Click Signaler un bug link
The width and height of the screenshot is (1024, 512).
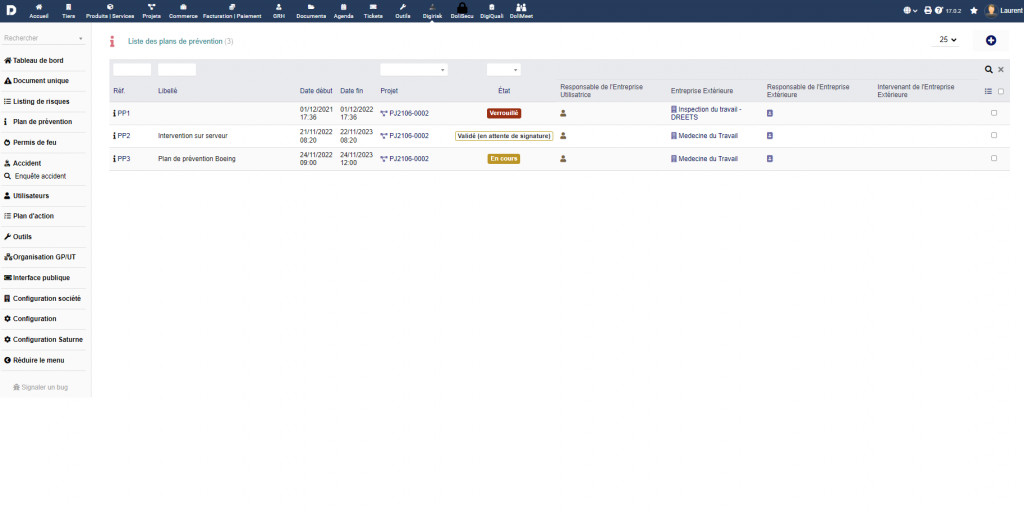coord(40,387)
